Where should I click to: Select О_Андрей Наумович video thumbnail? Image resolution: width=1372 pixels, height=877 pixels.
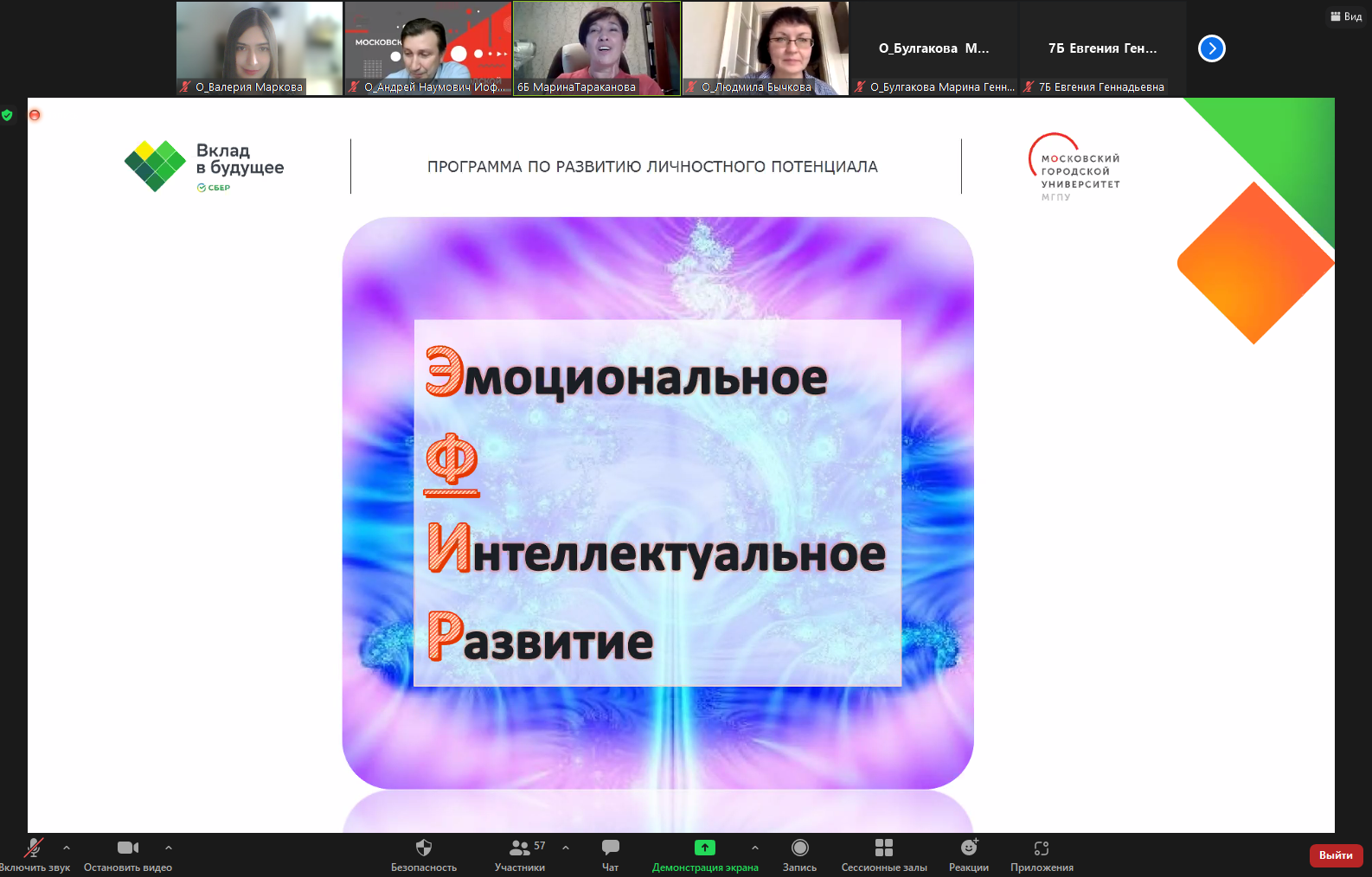coord(428,48)
